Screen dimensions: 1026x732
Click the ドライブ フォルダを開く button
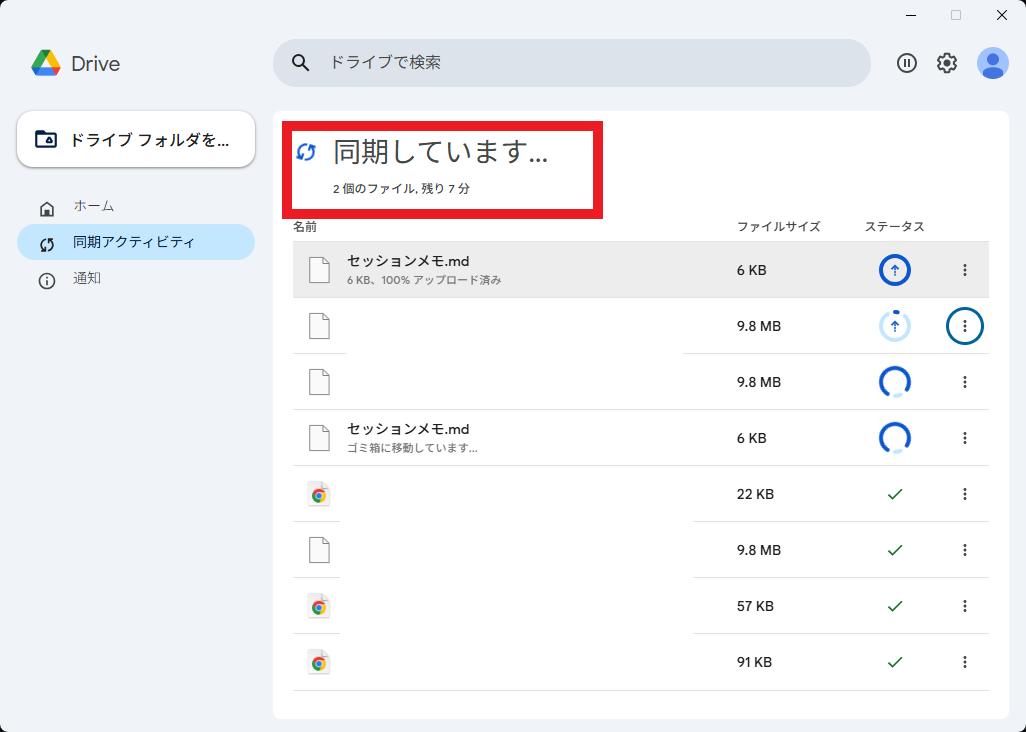135,139
